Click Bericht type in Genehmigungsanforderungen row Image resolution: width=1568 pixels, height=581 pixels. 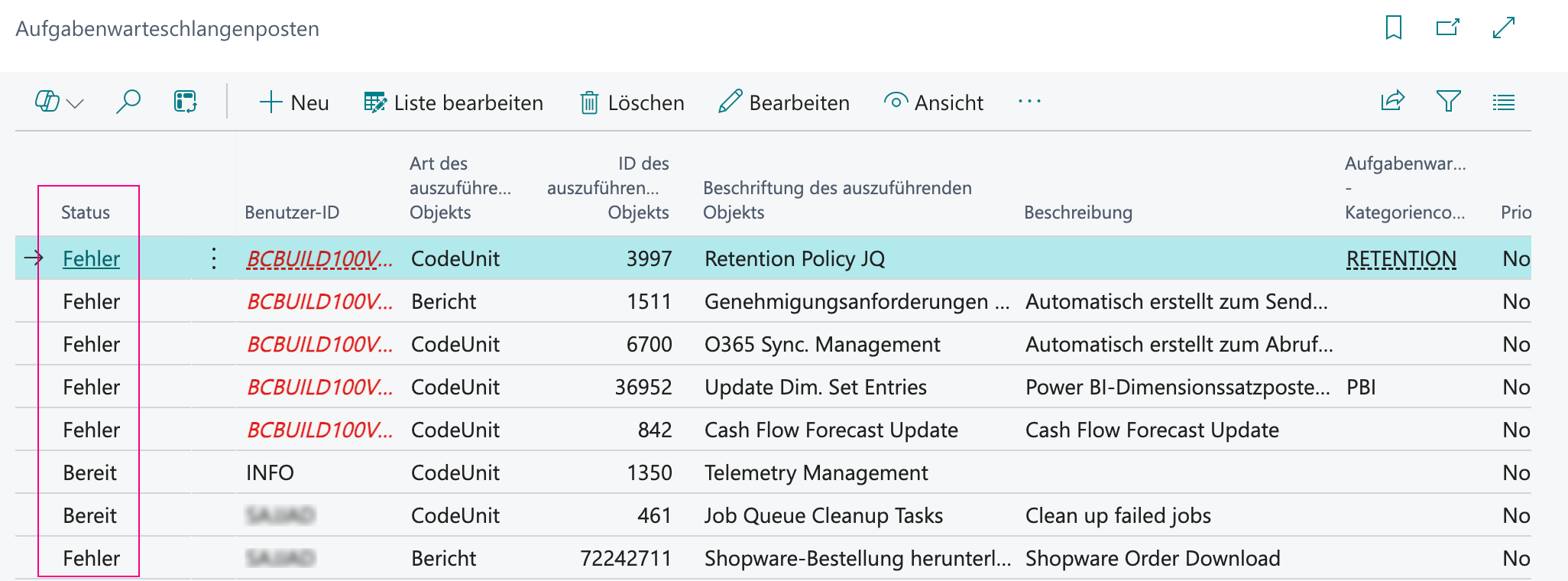[444, 301]
